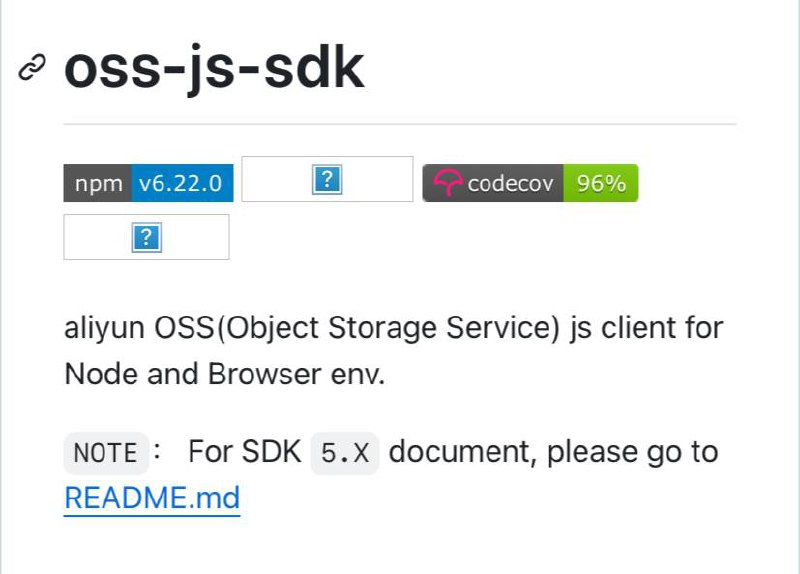Click the broken image question mark next to npm badge
Viewport: 800px width, 574px height.
point(327,180)
